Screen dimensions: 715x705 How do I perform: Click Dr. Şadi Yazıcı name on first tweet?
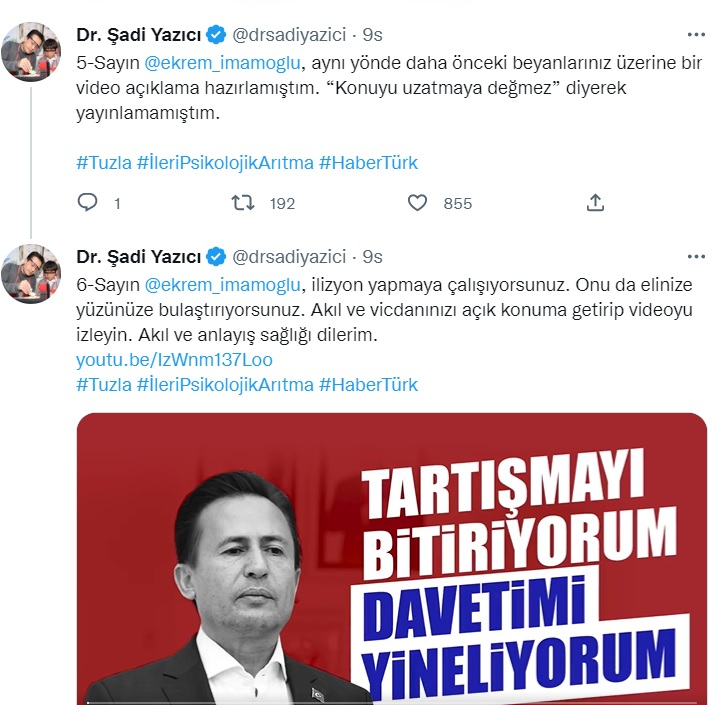pos(139,35)
